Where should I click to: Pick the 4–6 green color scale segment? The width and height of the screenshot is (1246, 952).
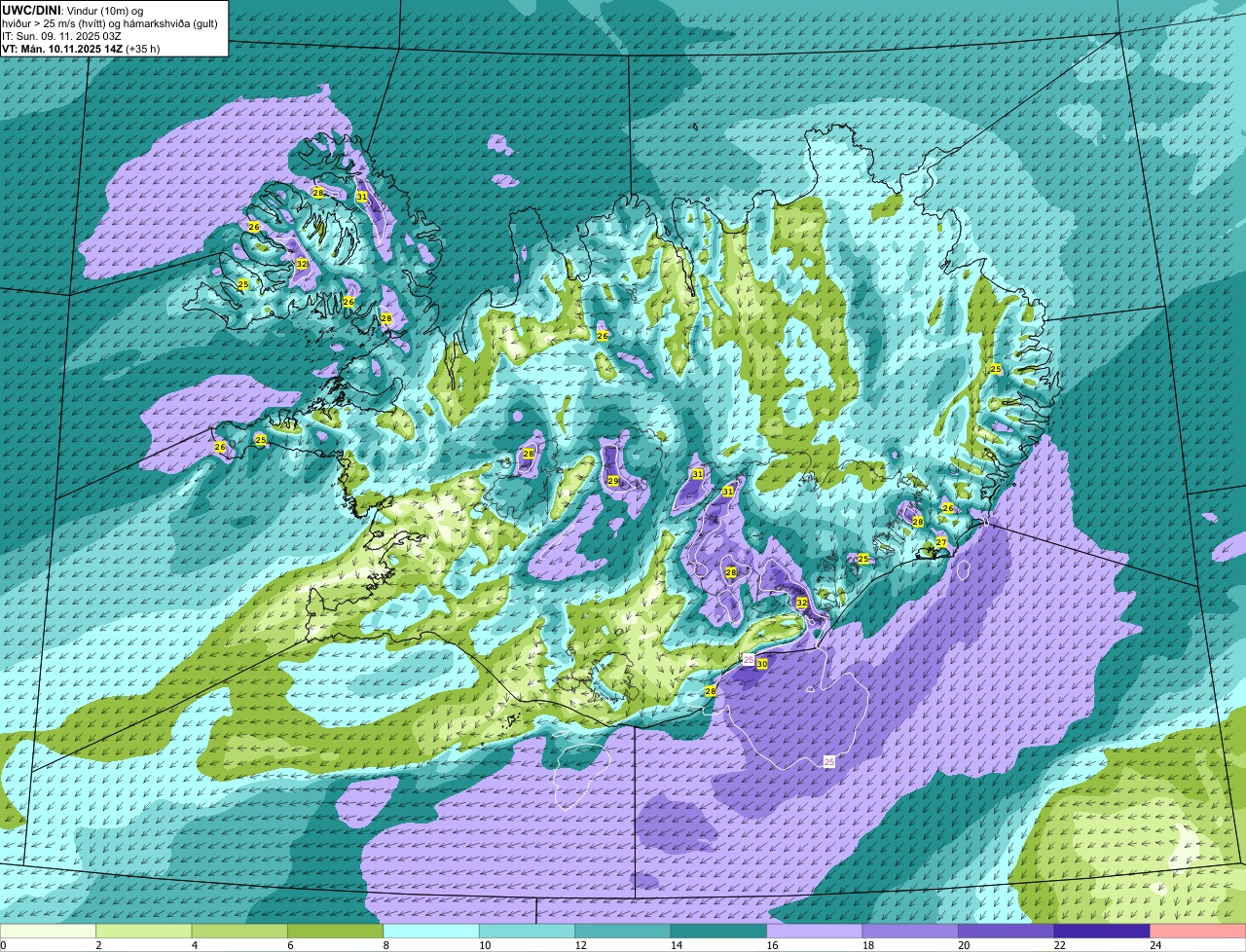240,931
